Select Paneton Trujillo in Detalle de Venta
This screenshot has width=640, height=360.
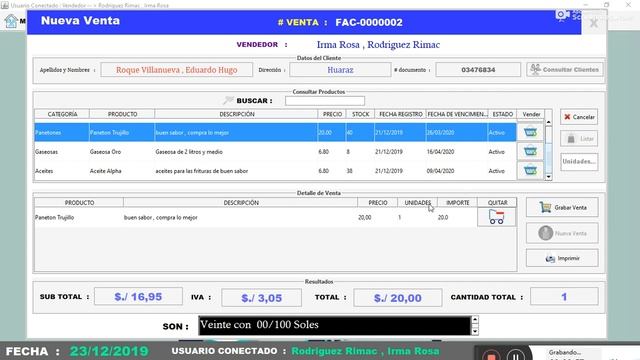tap(256, 218)
